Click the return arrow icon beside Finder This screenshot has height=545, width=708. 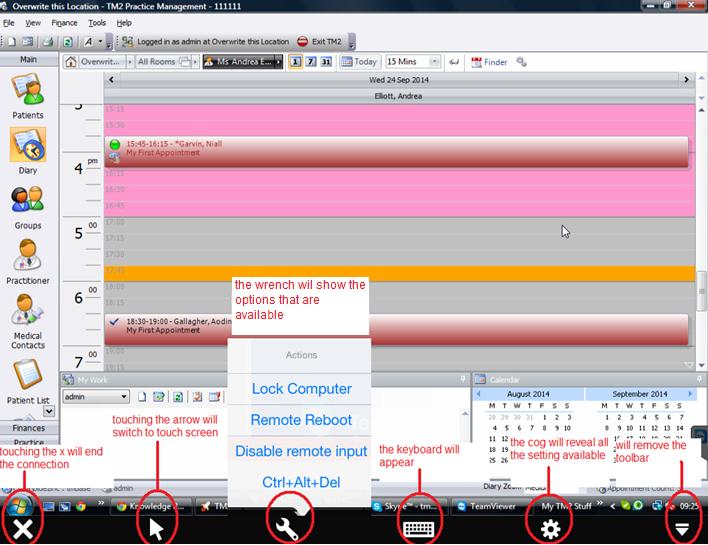coord(454,62)
